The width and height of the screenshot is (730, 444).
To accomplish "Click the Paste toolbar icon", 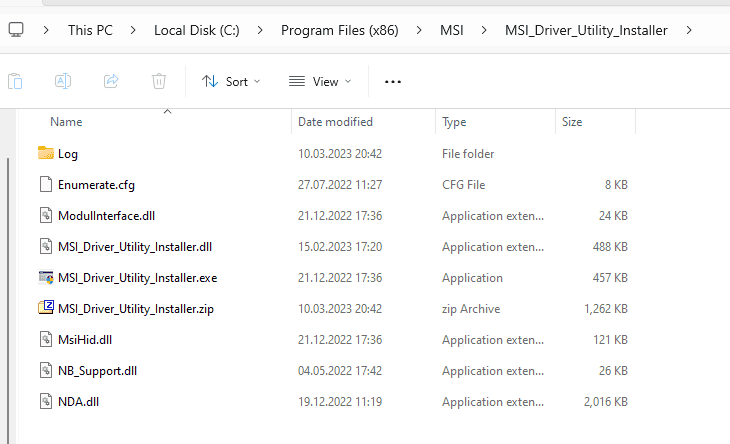I will click(x=15, y=81).
